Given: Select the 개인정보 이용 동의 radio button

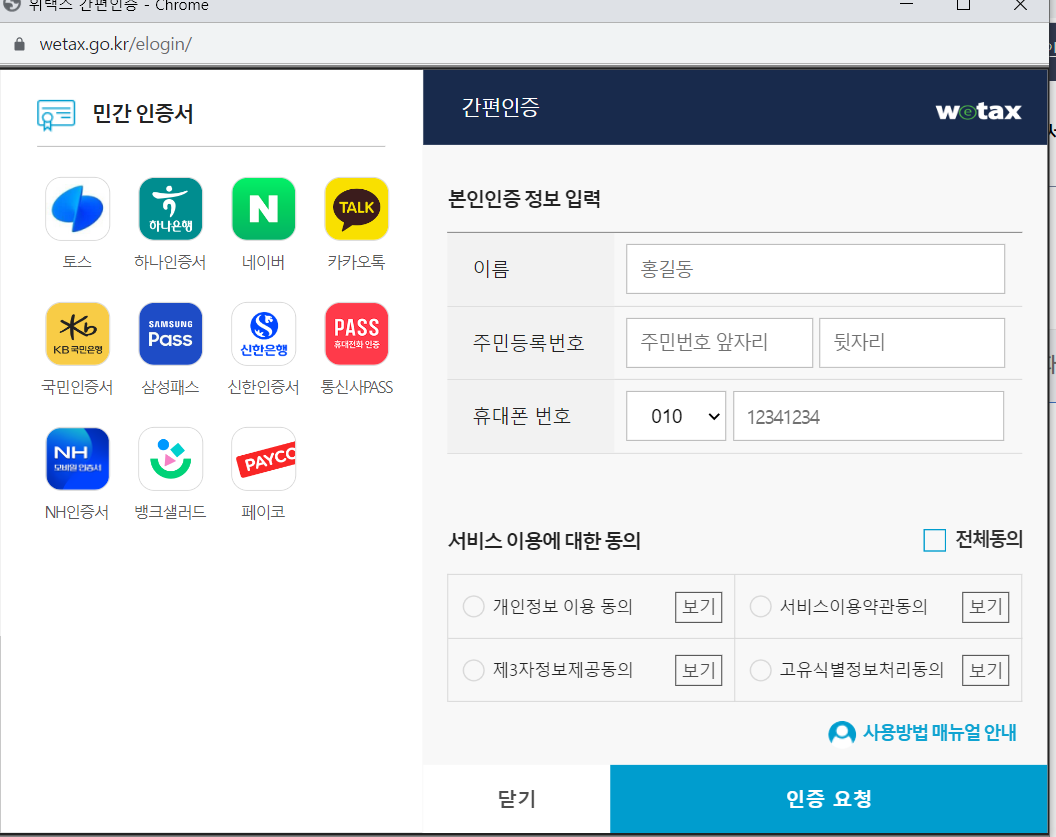Looking at the screenshot, I should 473,607.
